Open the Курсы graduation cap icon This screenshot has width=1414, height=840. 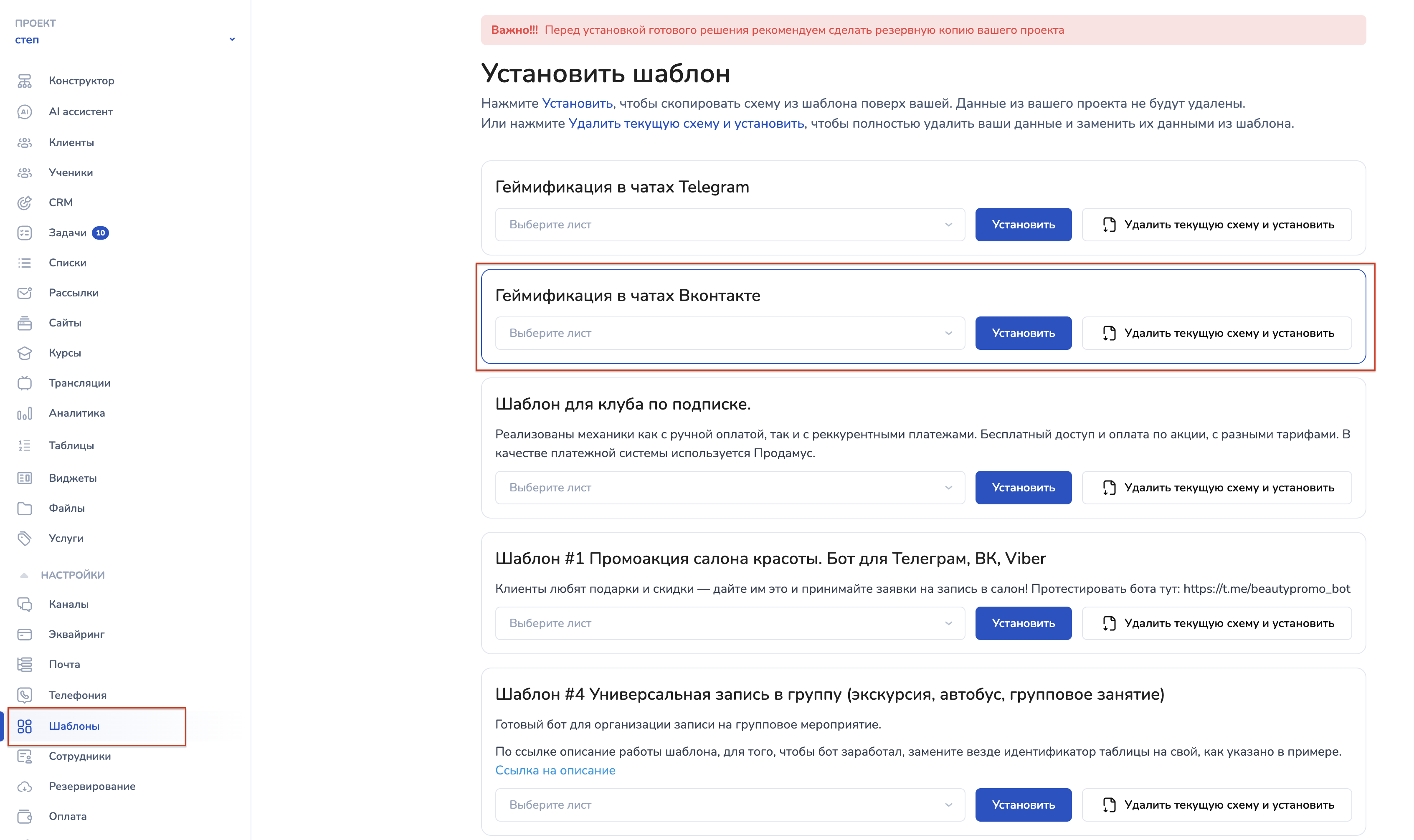(x=24, y=353)
